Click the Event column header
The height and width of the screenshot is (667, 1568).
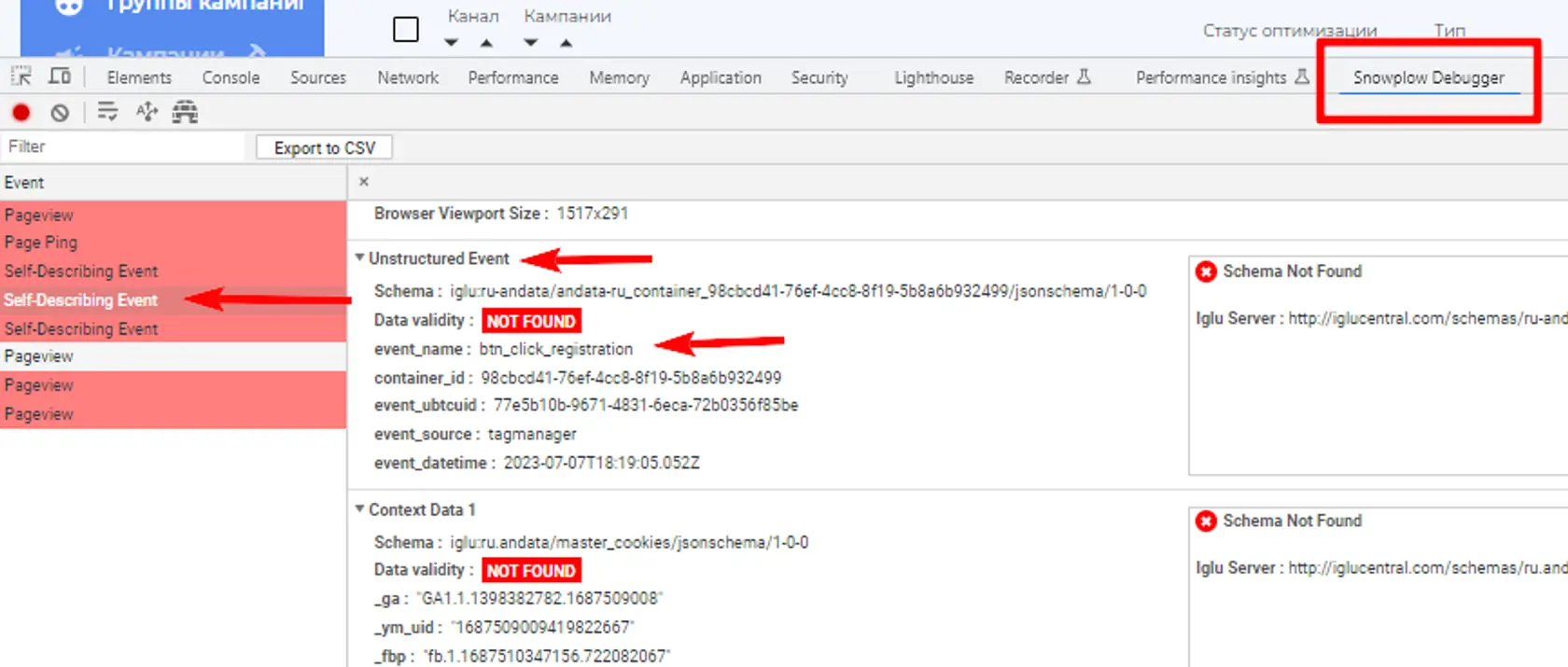tap(173, 183)
